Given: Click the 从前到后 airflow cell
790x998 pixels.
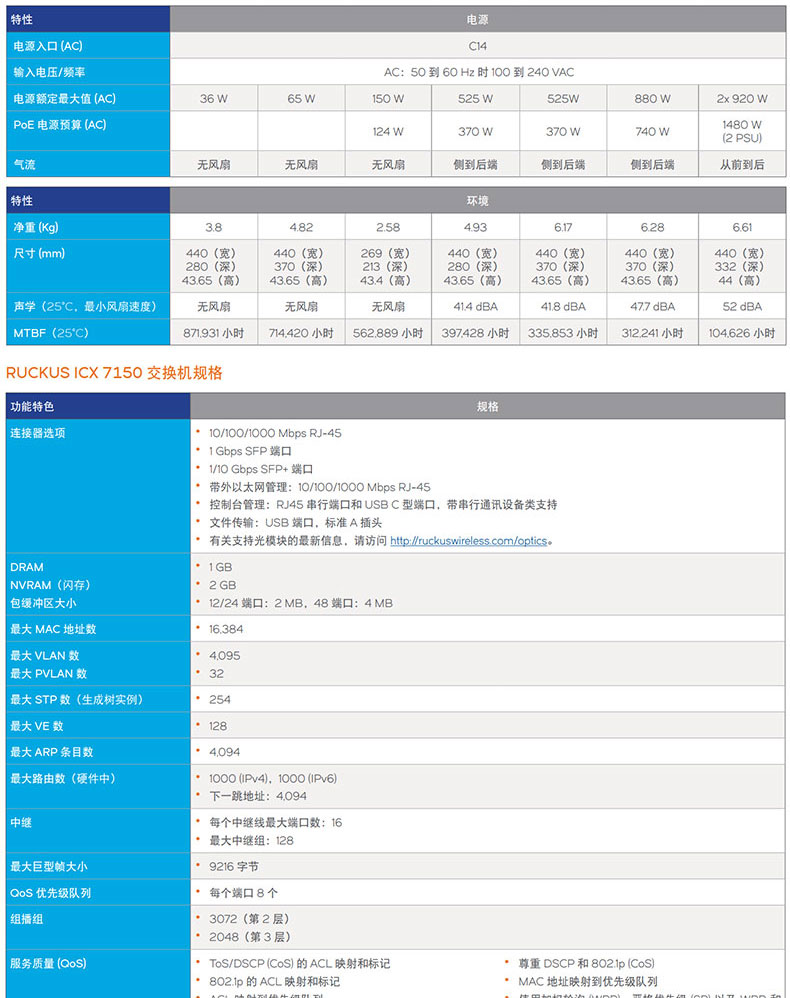Looking at the screenshot, I should 742,165.
